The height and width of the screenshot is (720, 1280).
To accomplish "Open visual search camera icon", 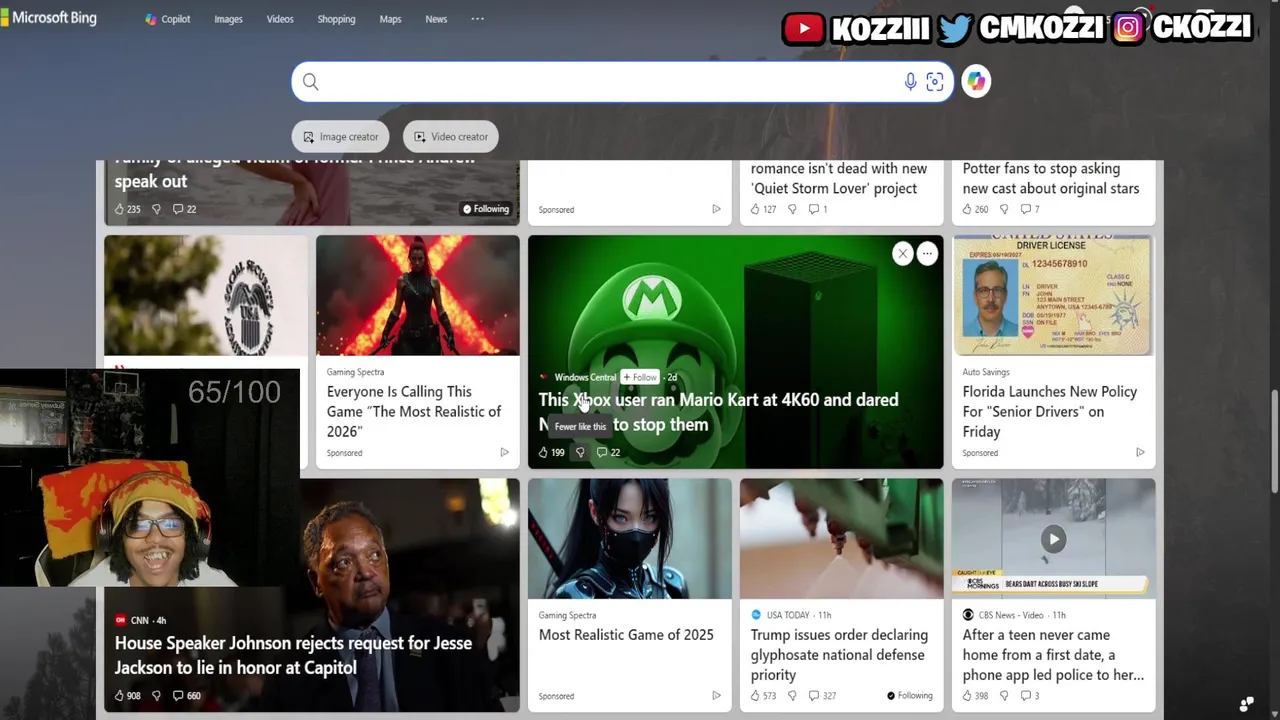I will pos(935,82).
